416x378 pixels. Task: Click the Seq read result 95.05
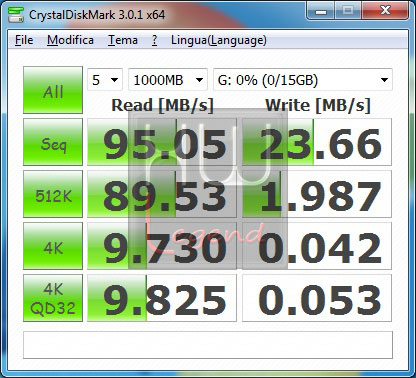(x=162, y=142)
